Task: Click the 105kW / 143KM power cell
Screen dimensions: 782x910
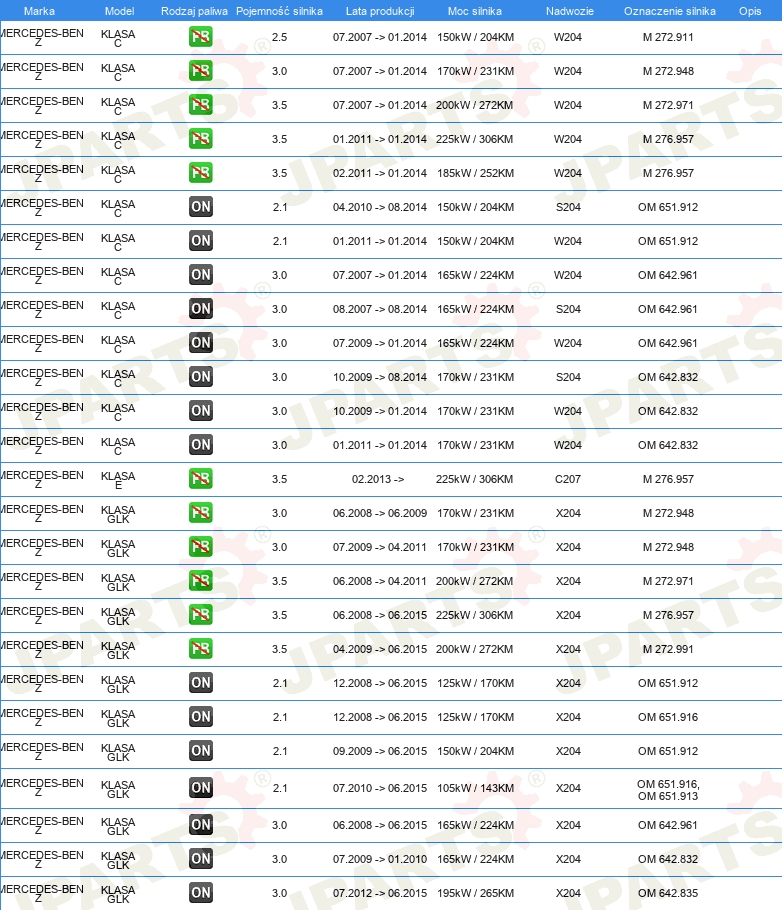Action: pyautogui.click(x=475, y=788)
